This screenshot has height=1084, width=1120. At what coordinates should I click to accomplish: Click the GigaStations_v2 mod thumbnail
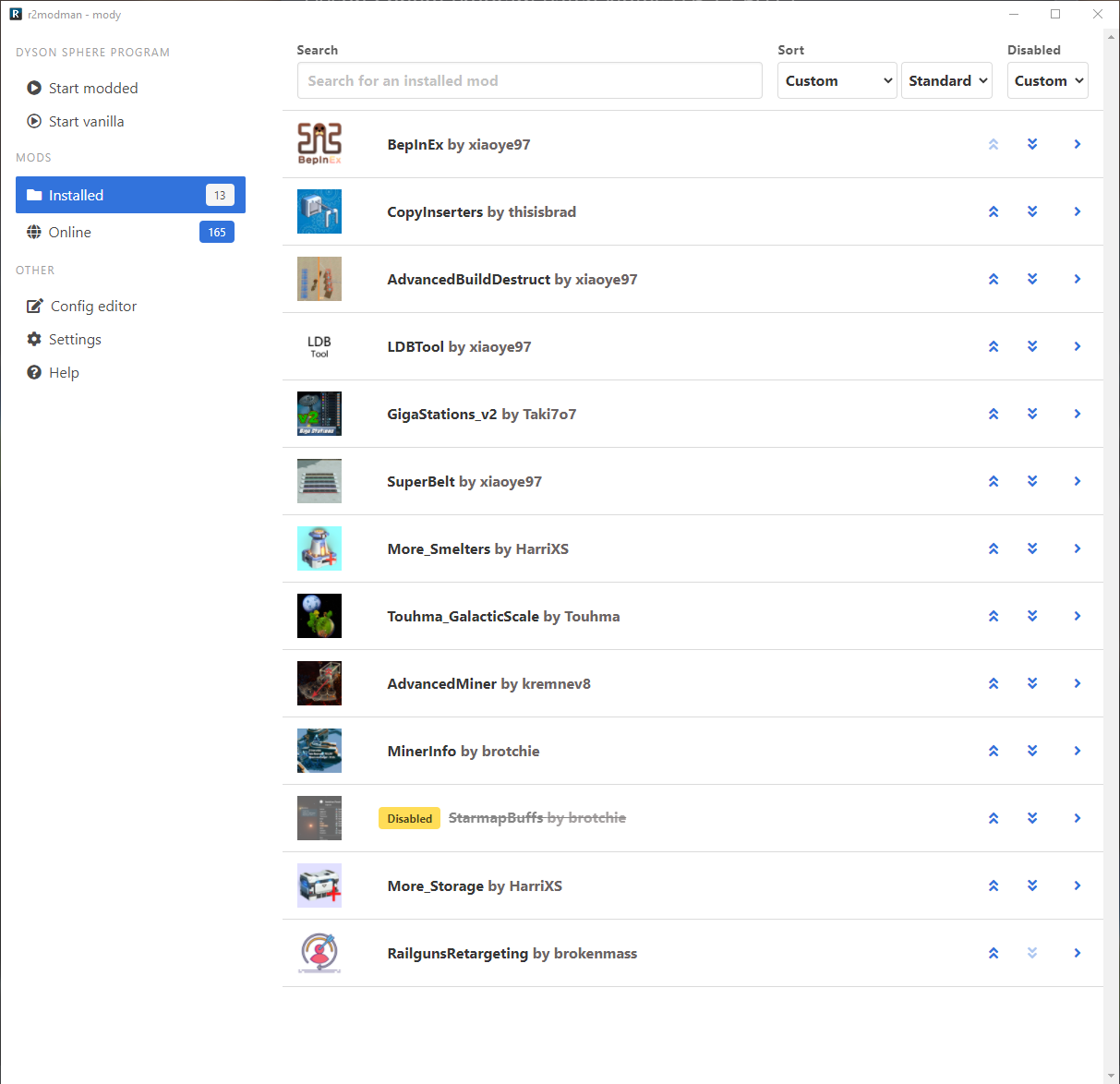tap(319, 414)
